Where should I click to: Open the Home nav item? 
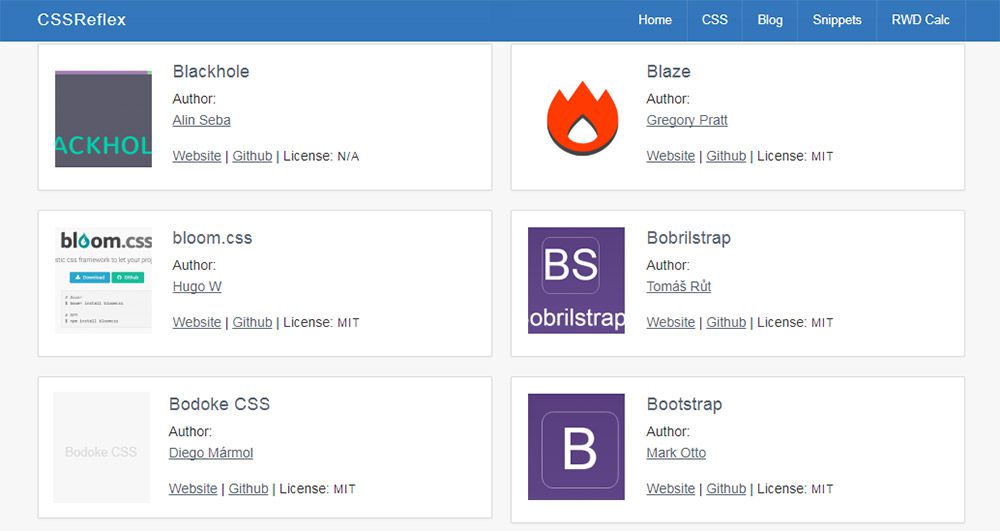coord(655,20)
